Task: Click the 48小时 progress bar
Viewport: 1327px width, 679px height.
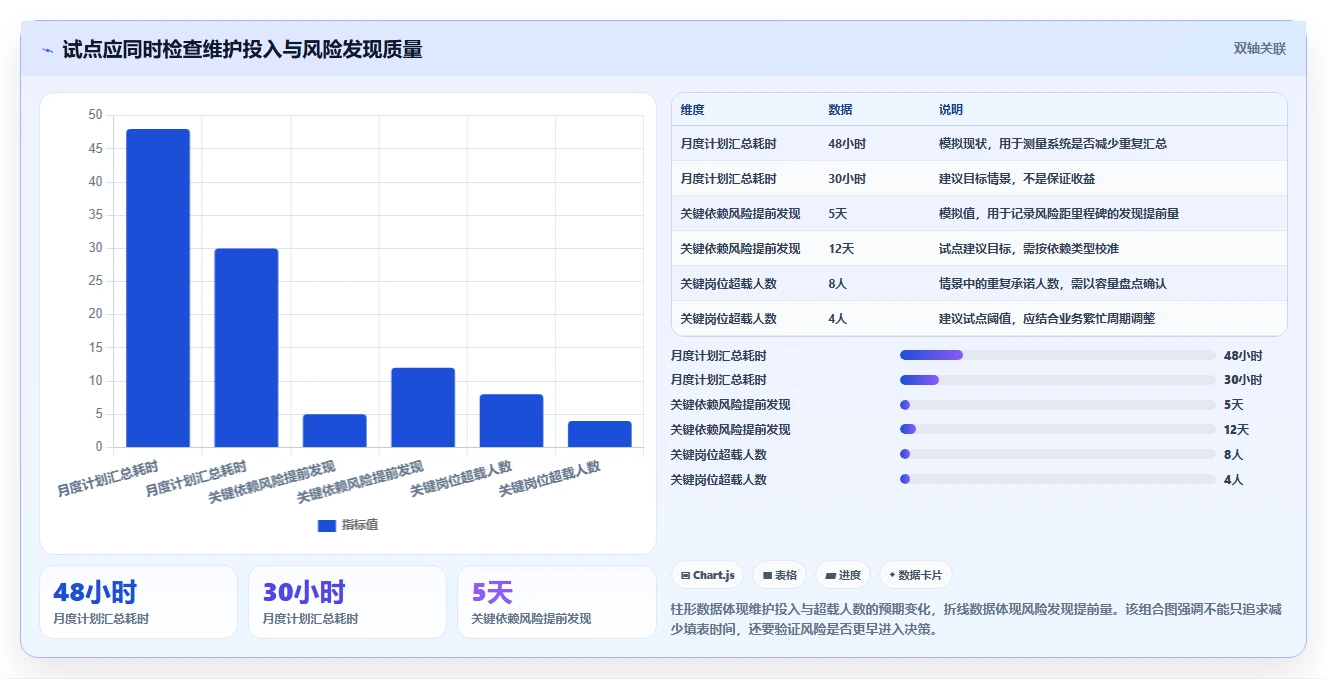Action: coord(1058,355)
